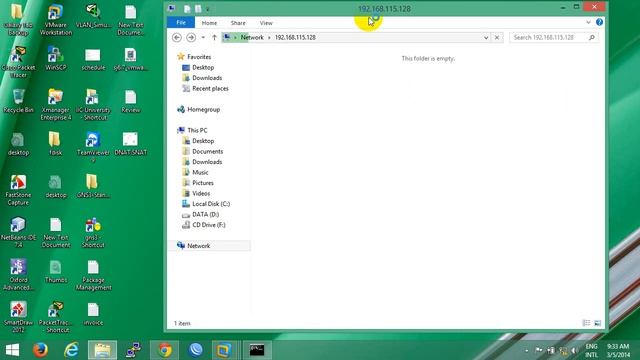Click the Forward navigation arrow
The height and width of the screenshot is (360, 640).
tap(191, 38)
